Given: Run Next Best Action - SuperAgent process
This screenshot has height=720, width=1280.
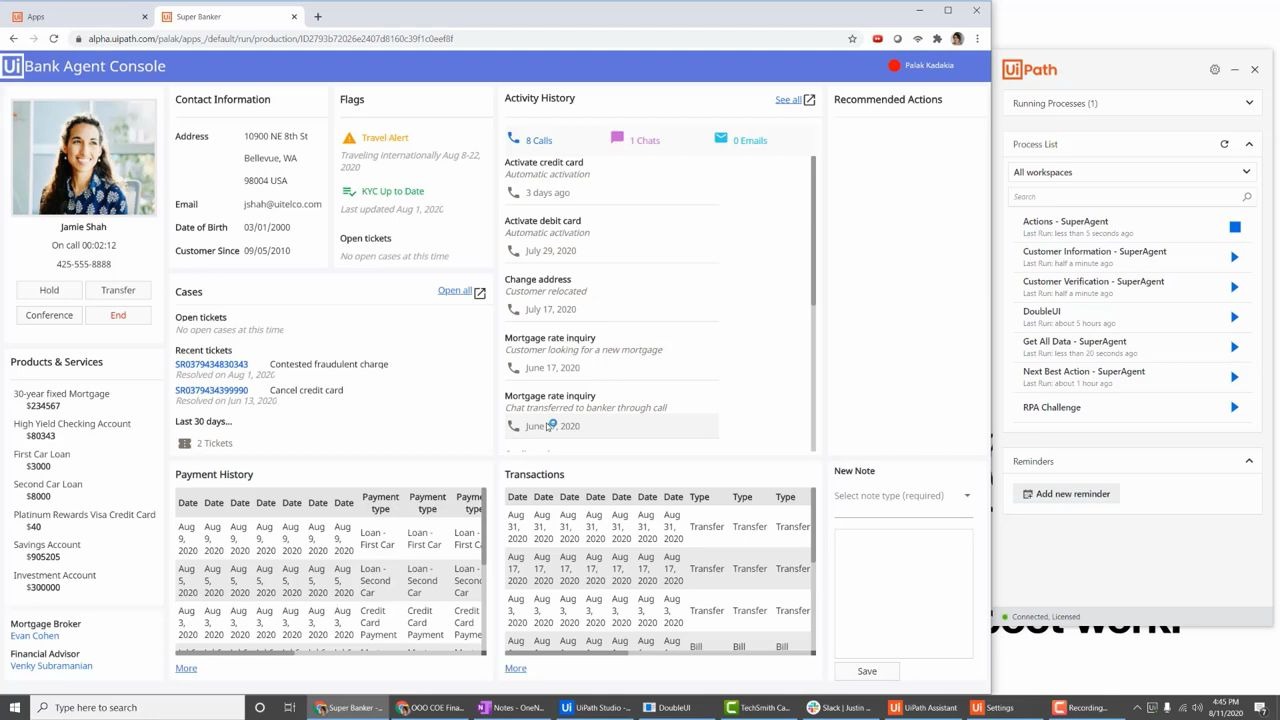Looking at the screenshot, I should tap(1235, 377).
